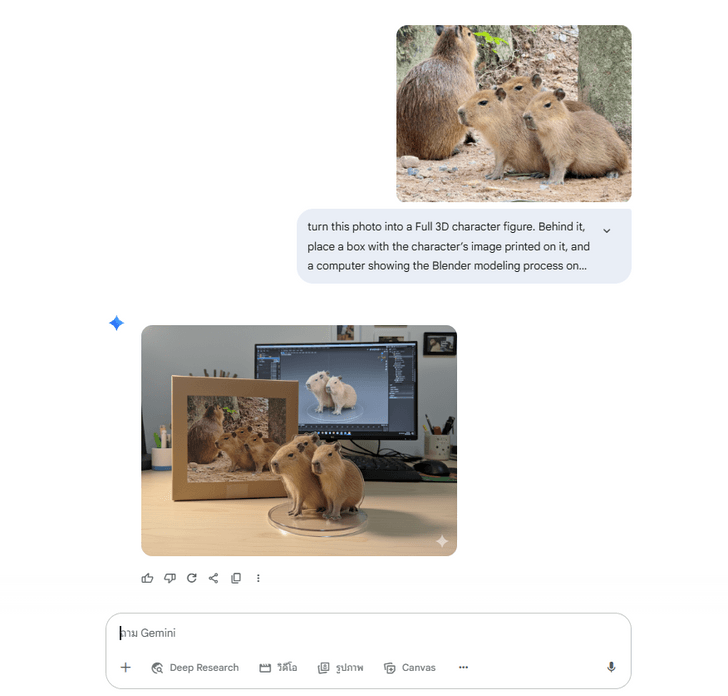This screenshot has height=696, width=728.
Task: Click the sparkle watermark on generated image
Action: pyautogui.click(x=441, y=541)
